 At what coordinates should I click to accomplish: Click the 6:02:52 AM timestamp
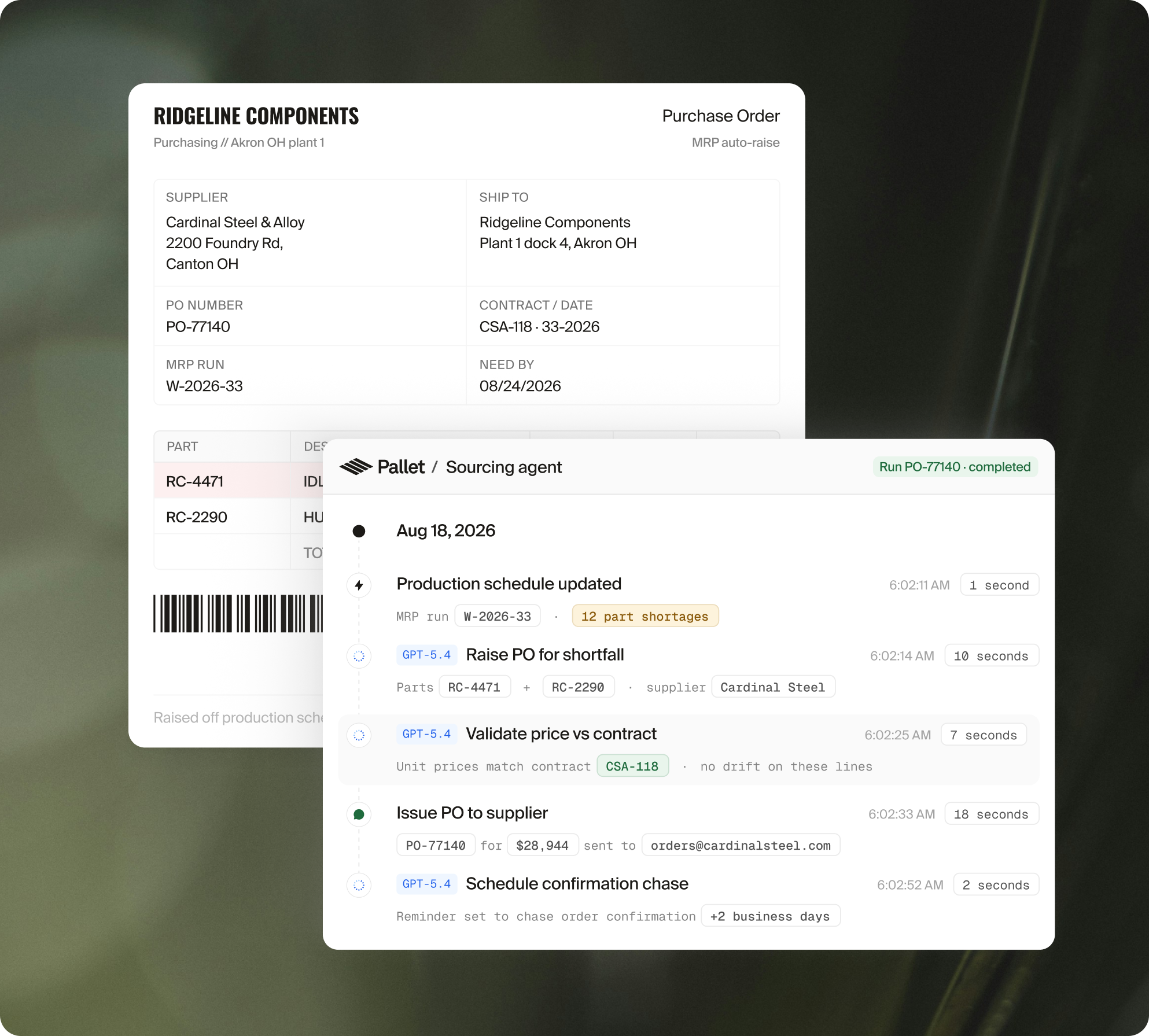[910, 885]
